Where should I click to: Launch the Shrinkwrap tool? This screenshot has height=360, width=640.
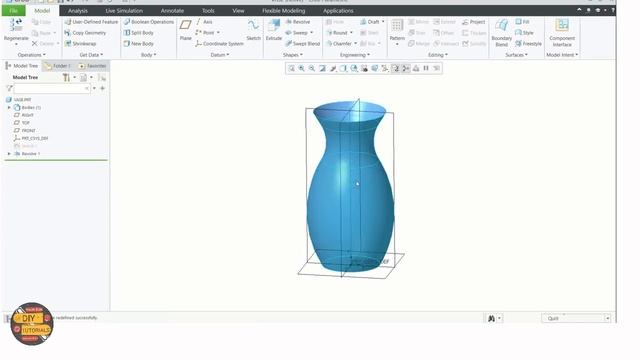[x=80, y=43]
